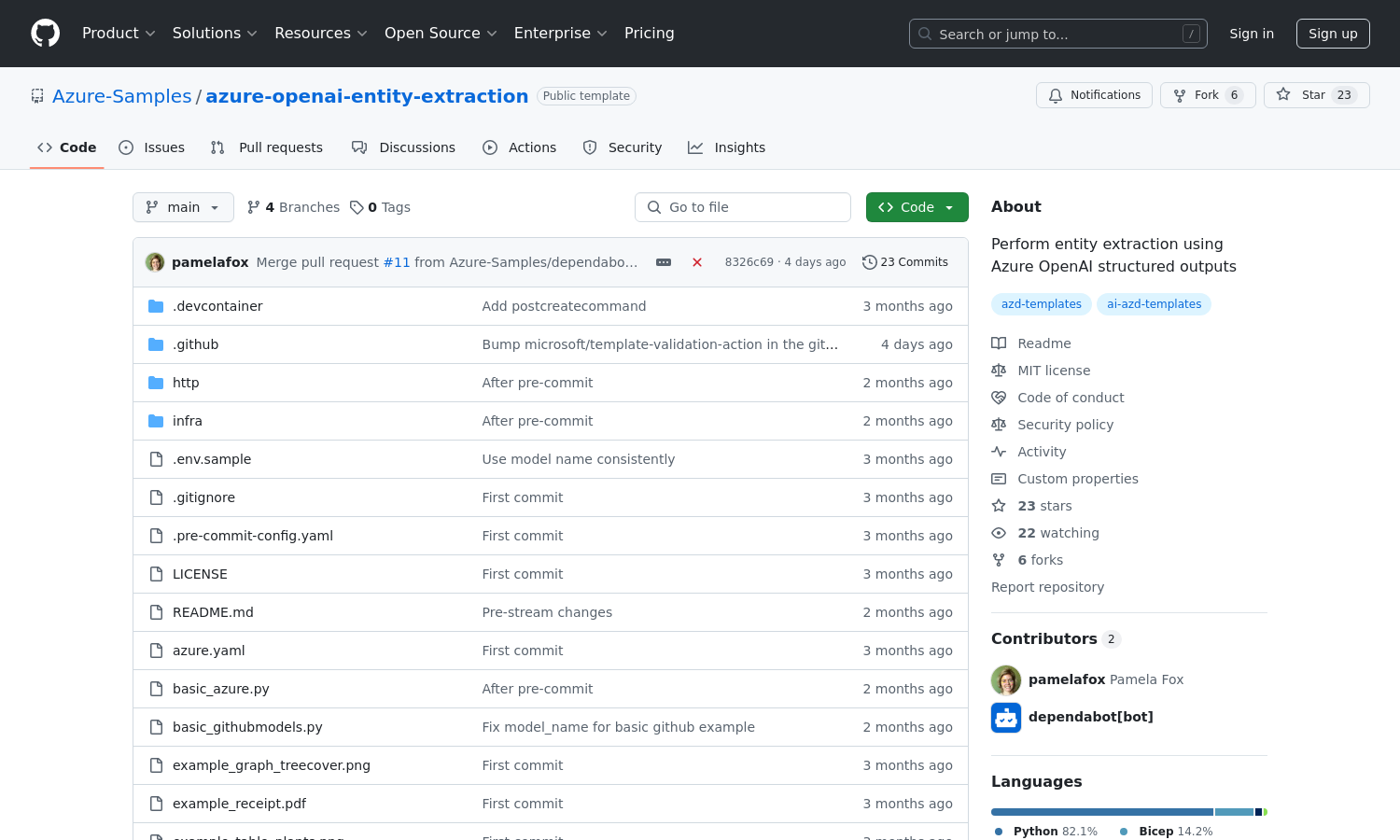Expand the Resources menu
Screen dimensions: 1400x840
click(320, 33)
